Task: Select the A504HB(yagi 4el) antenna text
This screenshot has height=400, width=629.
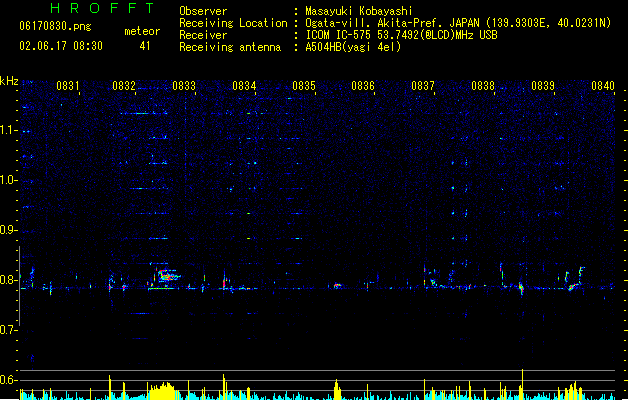Action: (x=353, y=47)
